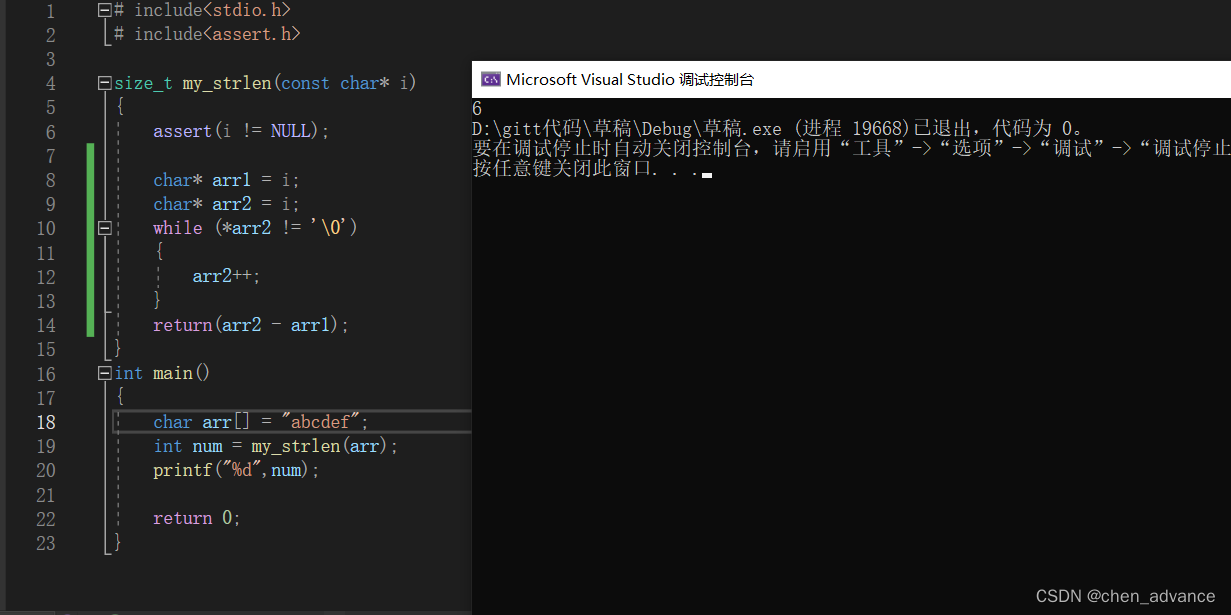1231x615 pixels.
Task: Click the "abcdef" string literal
Action: [320, 422]
